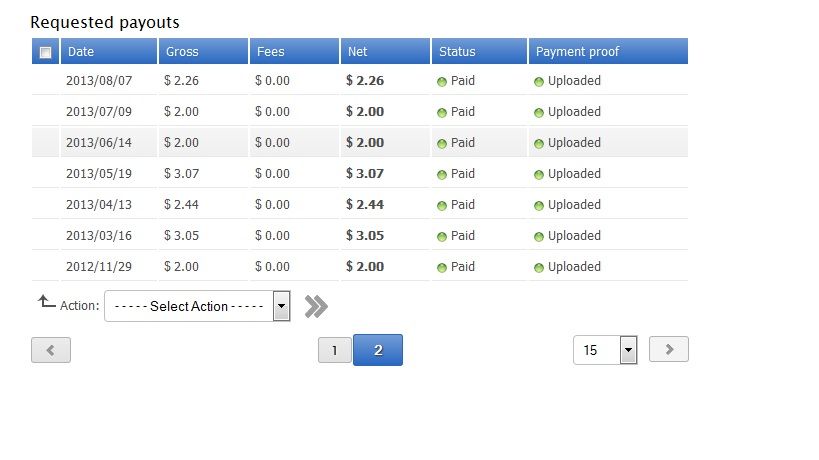Screen dimensions: 819x460
Task: Sort by the Net column header
Action: (x=385, y=51)
